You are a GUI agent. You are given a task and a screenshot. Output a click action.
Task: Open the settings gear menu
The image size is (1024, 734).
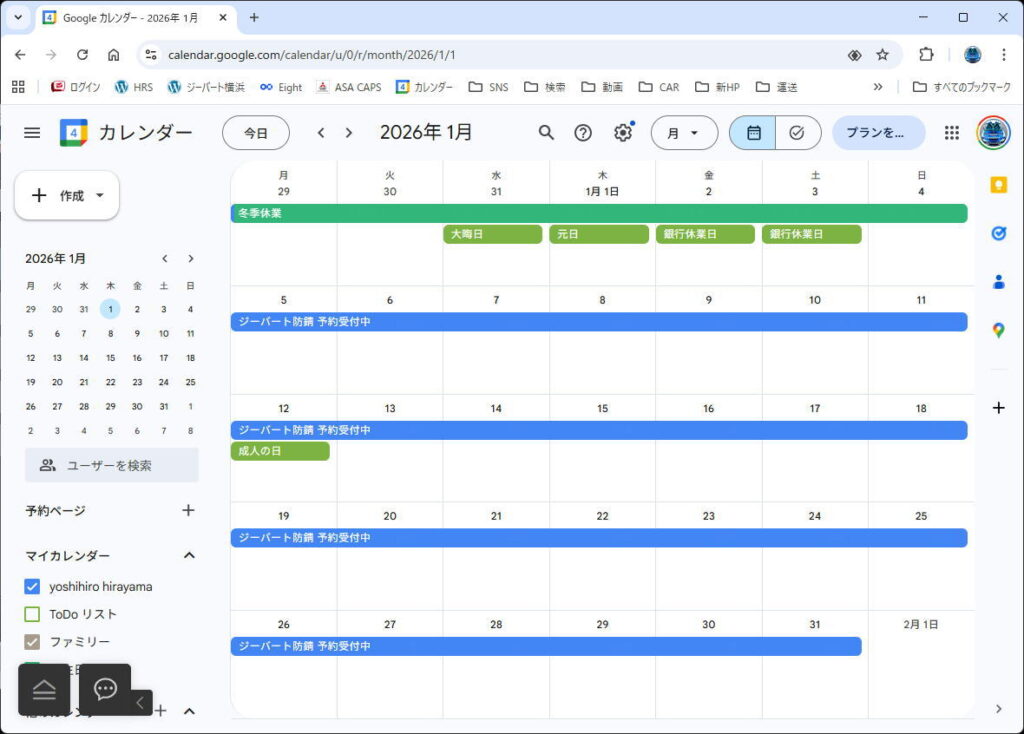coord(621,132)
